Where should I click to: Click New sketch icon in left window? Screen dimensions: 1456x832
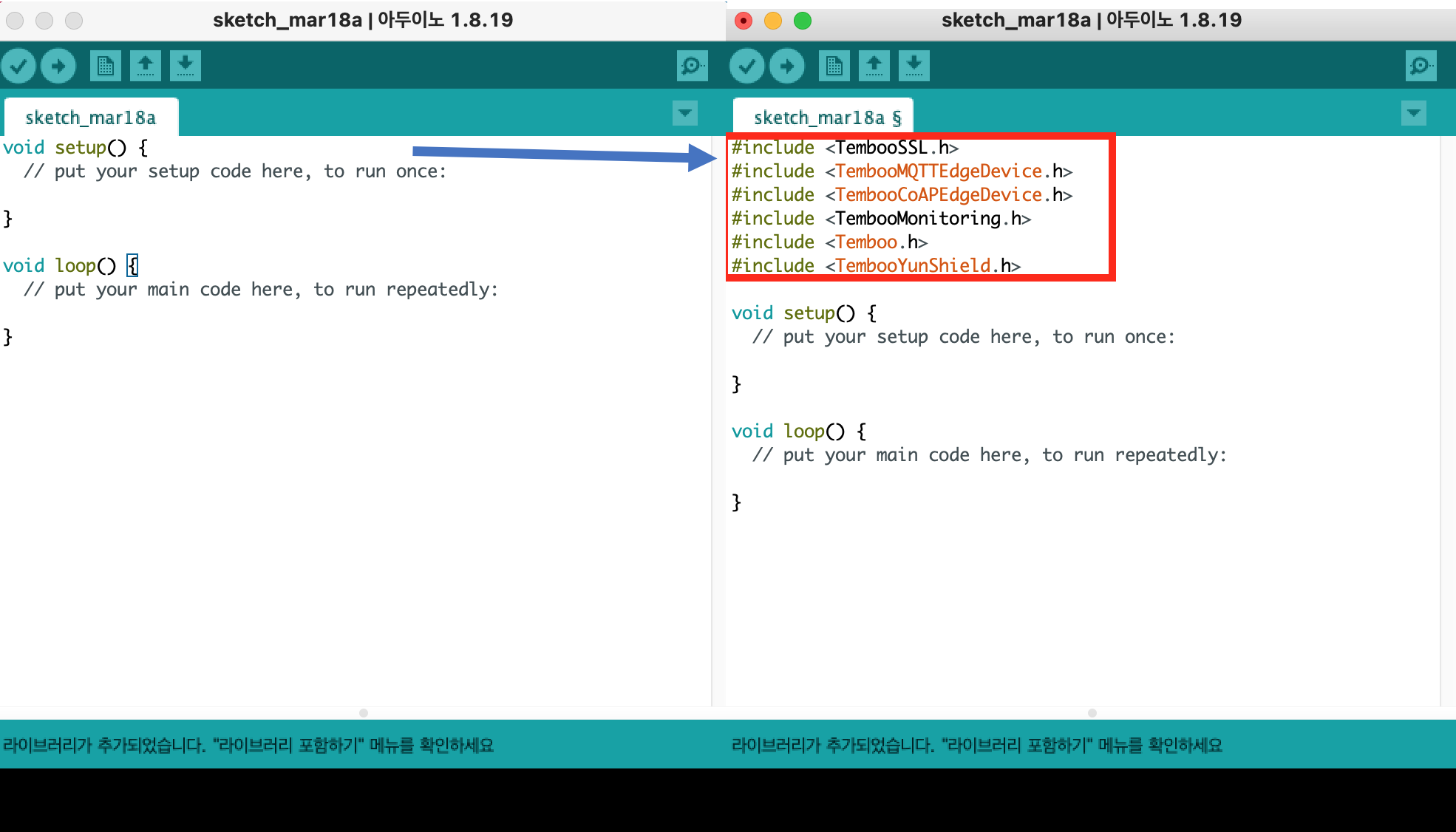(105, 66)
